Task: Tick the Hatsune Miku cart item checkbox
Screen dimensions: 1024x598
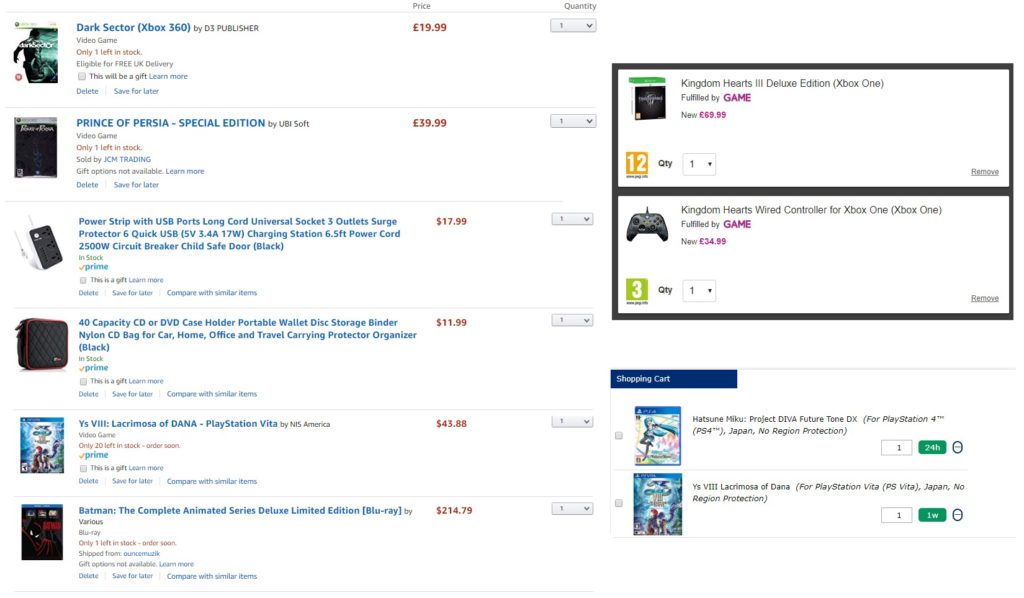Action: (618, 436)
